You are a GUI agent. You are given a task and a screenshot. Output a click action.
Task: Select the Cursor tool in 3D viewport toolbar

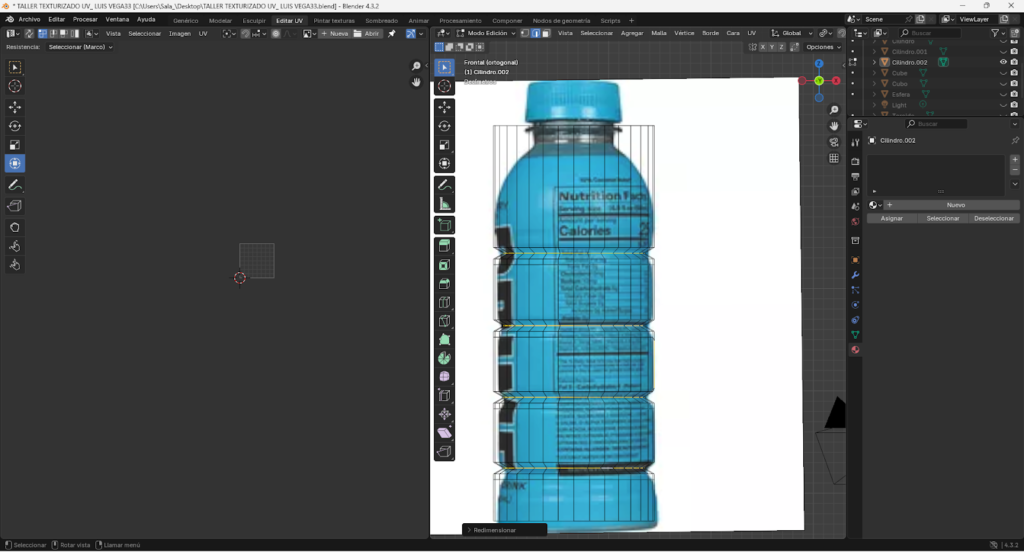[445, 86]
